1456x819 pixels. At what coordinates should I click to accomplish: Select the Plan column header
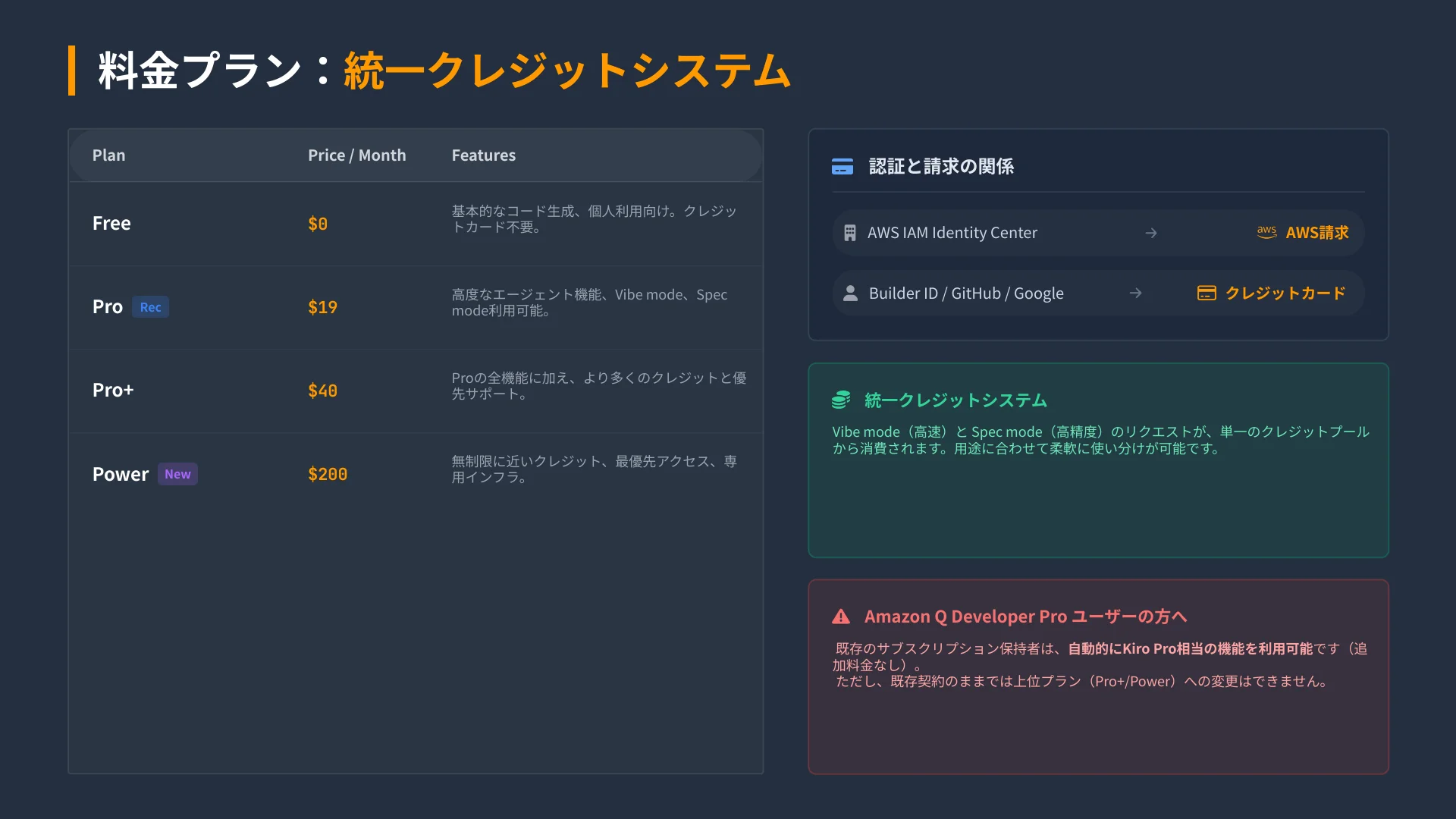click(x=109, y=155)
